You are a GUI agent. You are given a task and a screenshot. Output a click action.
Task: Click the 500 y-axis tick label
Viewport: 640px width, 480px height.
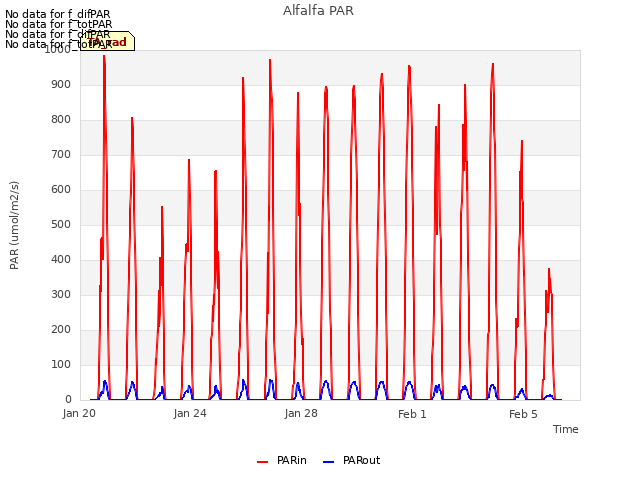click(x=61, y=224)
